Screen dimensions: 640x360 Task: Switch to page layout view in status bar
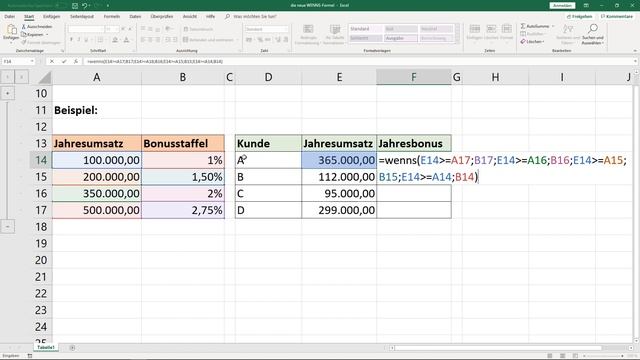pos(562,356)
